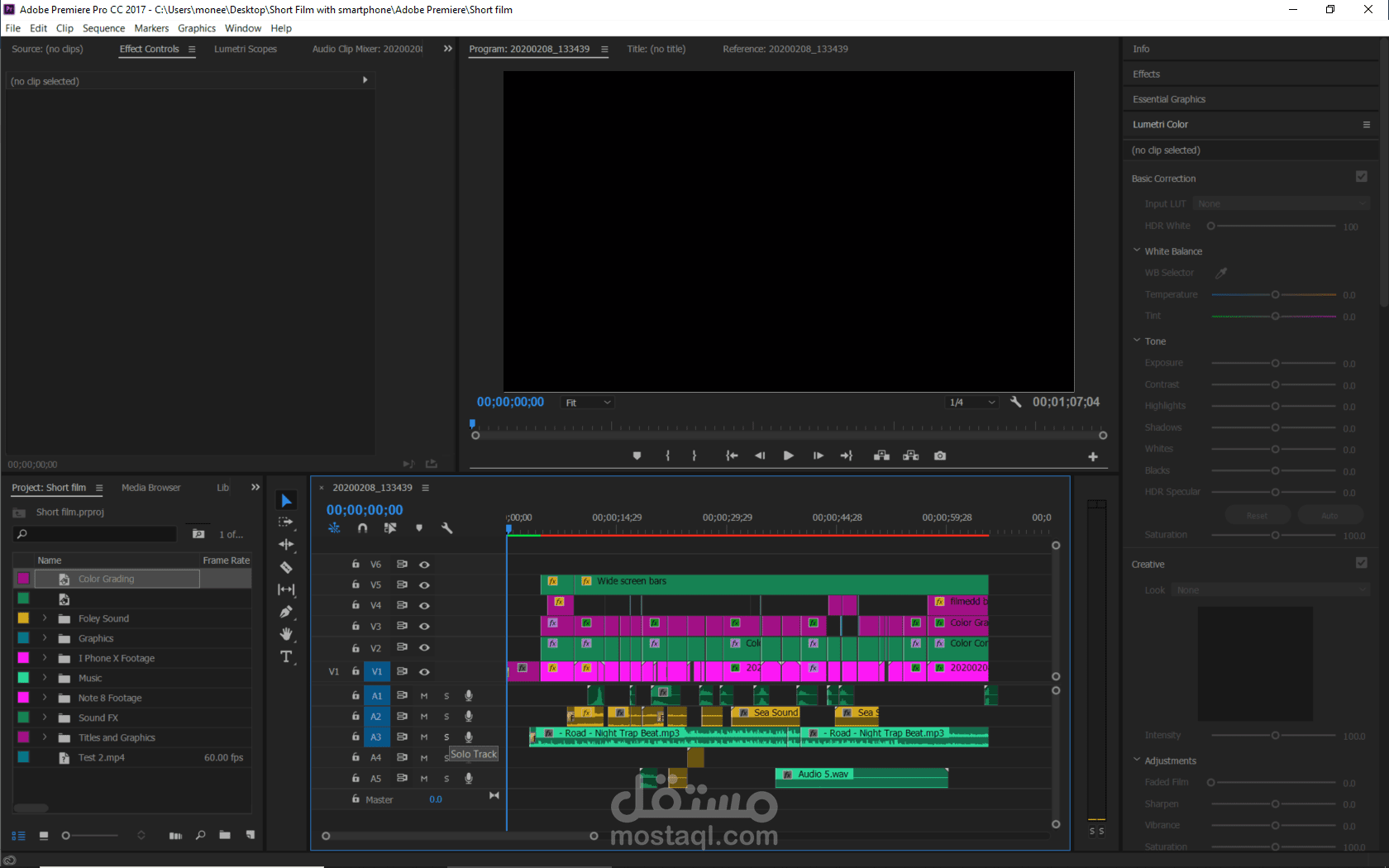Toggle V3 track visibility eye
Screen dimensions: 1389x868
(x=424, y=627)
